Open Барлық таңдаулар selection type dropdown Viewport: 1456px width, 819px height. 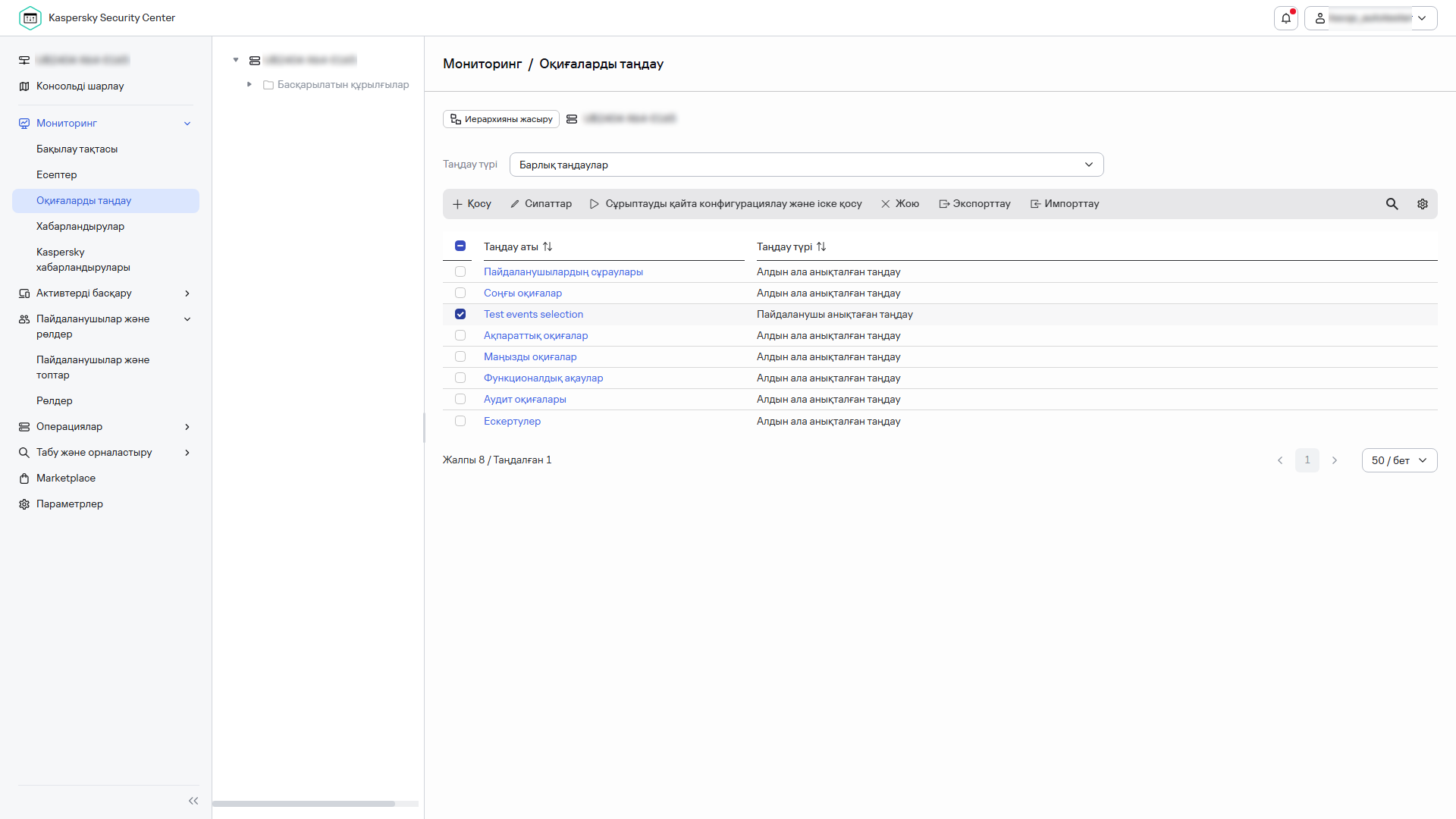(806, 165)
